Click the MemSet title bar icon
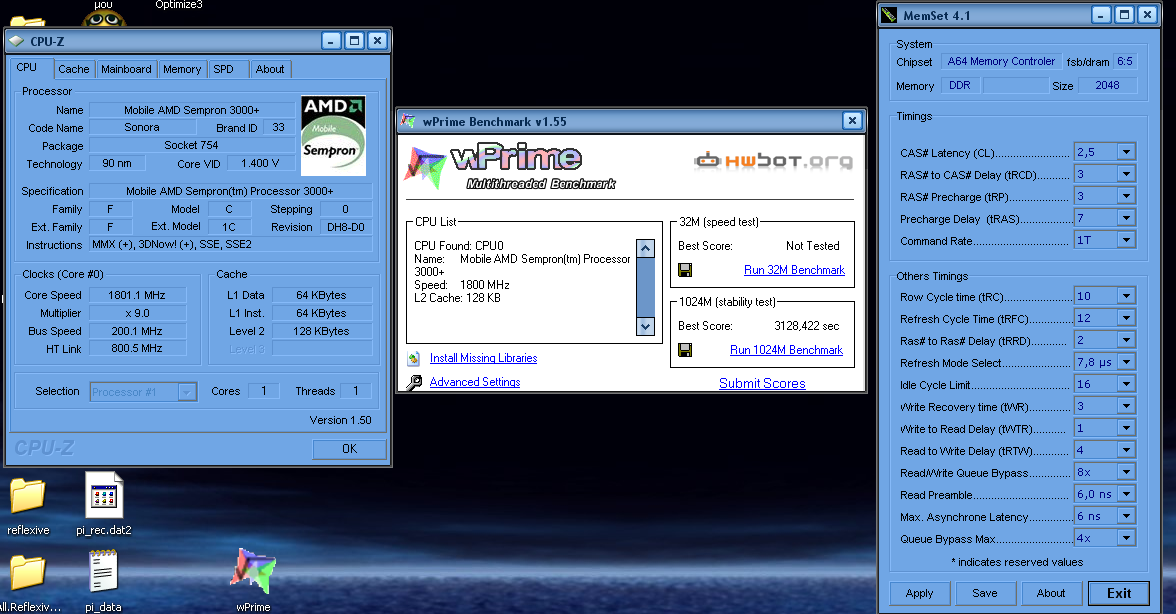This screenshot has width=1176, height=614. 890,15
